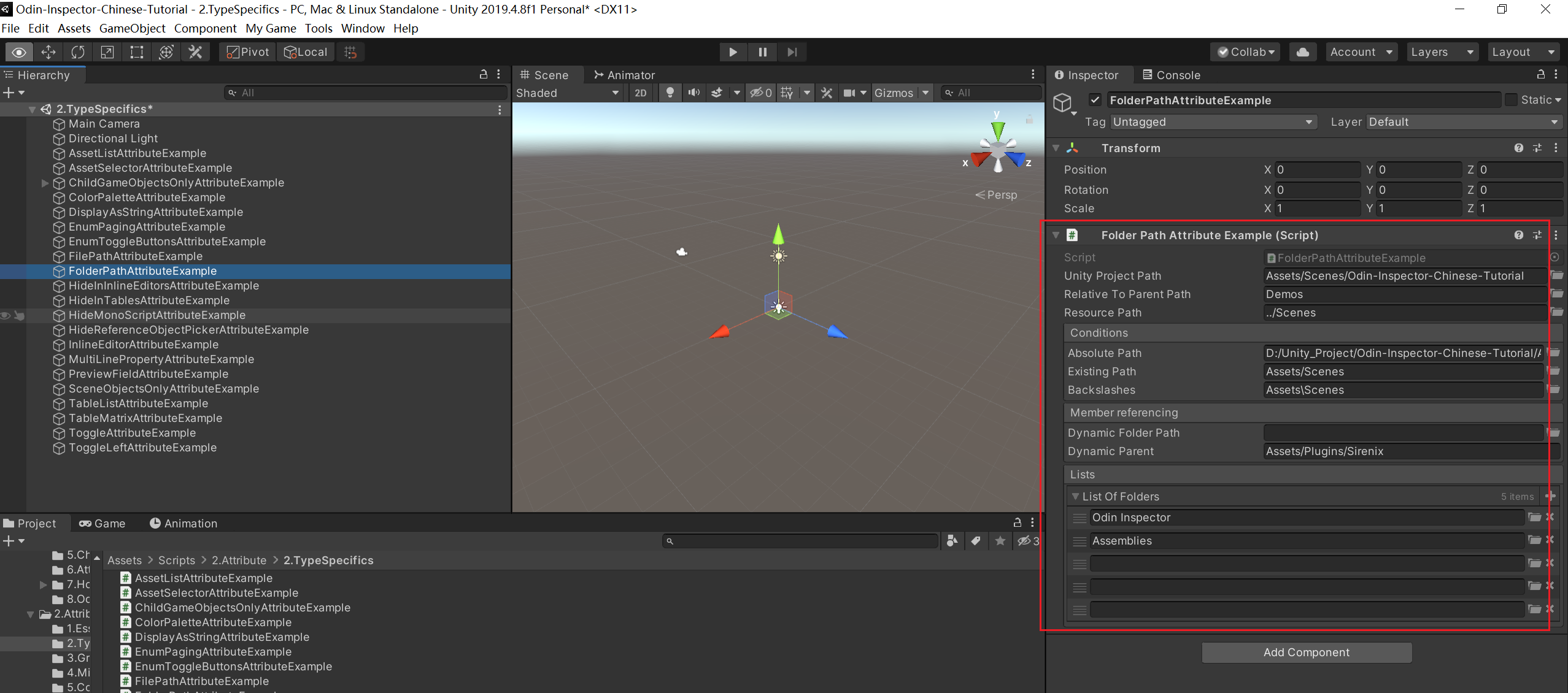Toggle 2D scene view mode

641,93
